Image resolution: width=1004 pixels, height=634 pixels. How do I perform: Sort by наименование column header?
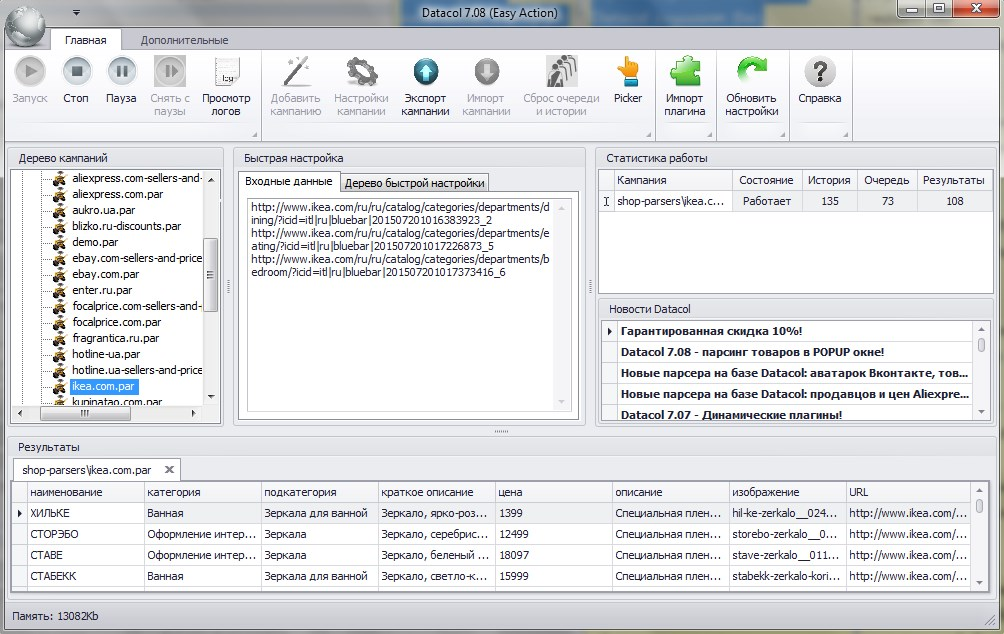click(86, 492)
